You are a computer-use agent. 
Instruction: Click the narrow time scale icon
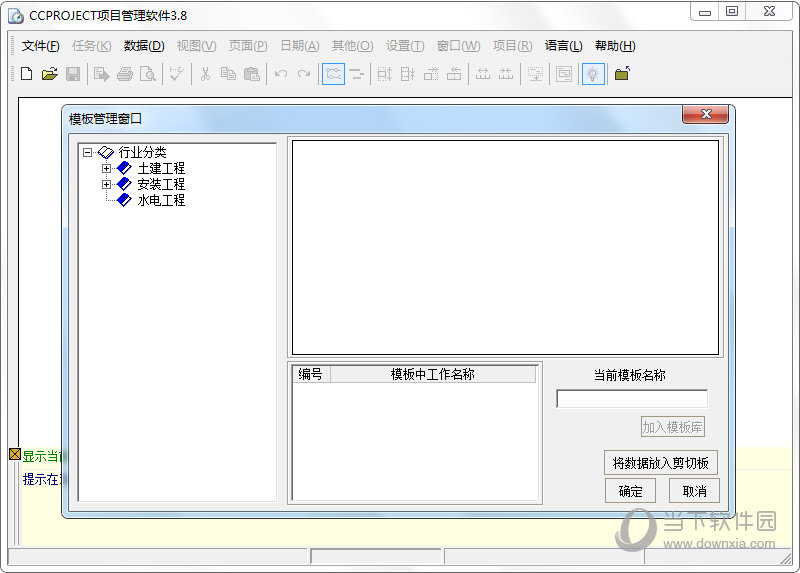click(x=506, y=74)
